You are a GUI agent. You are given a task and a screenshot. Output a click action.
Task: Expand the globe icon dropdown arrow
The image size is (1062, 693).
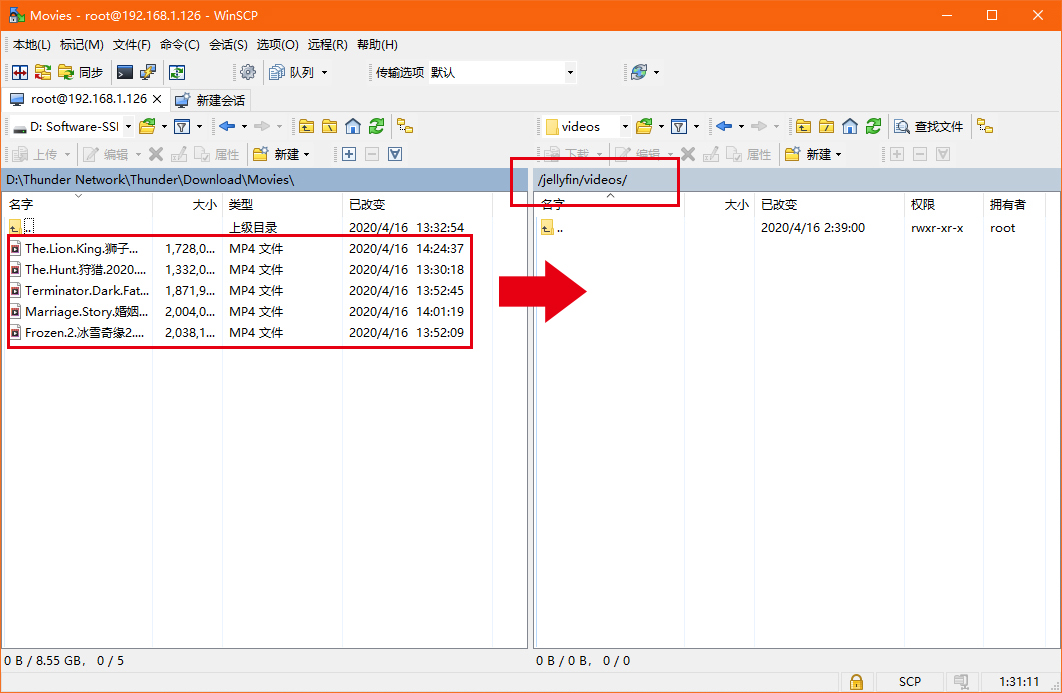(x=656, y=72)
